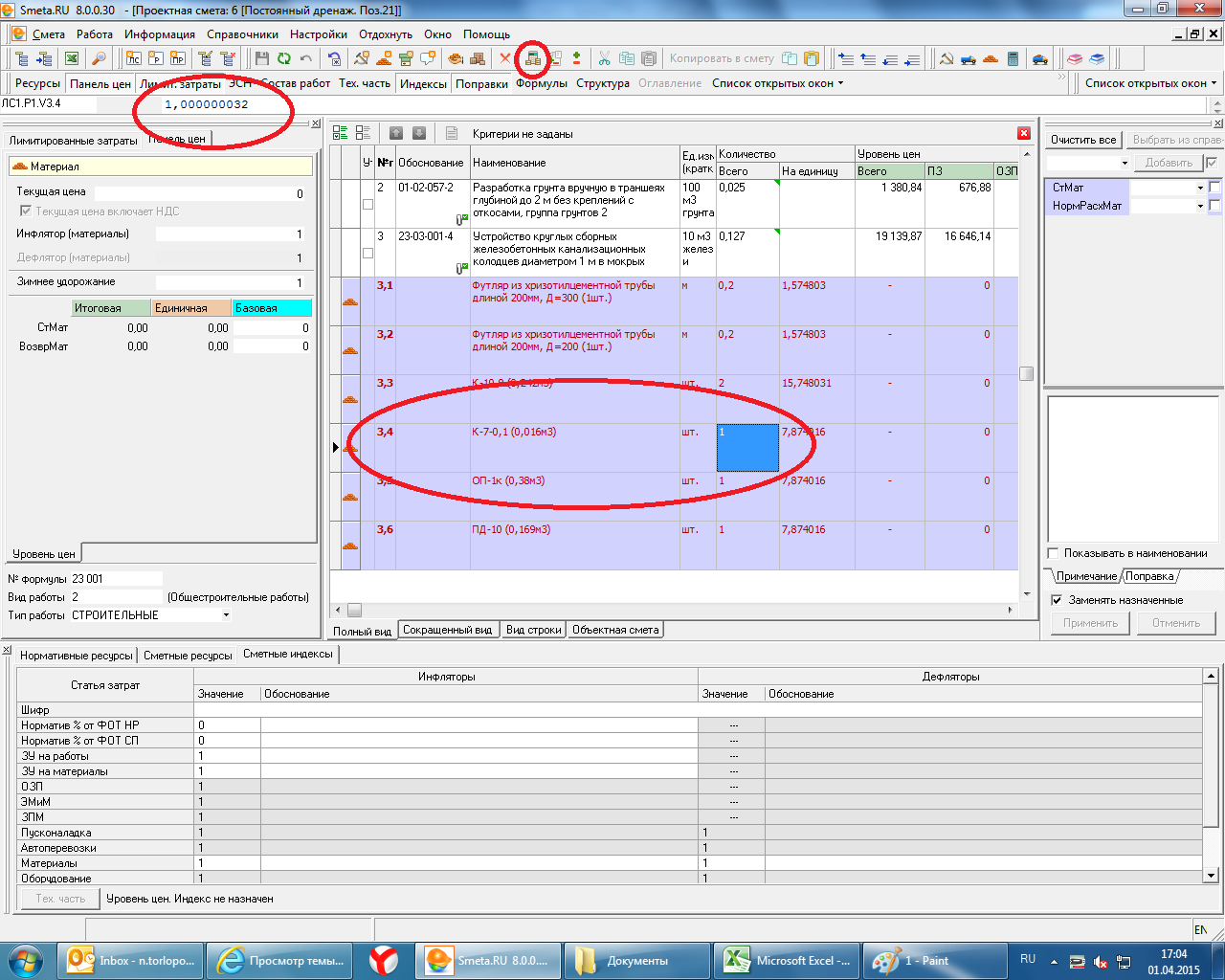Click the ПР toolbar icon

coord(178,58)
